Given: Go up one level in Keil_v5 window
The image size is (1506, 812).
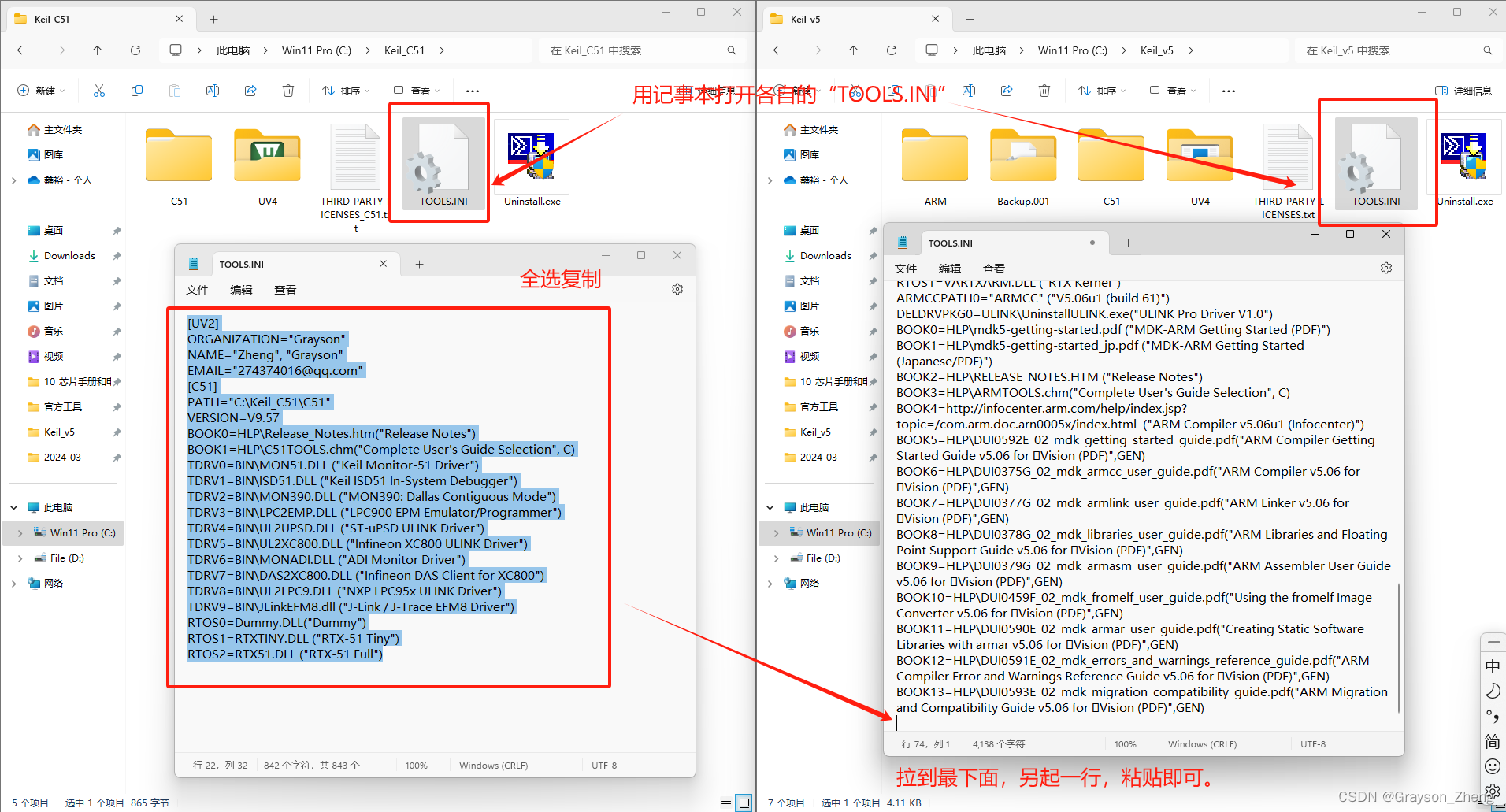Looking at the screenshot, I should click(854, 50).
